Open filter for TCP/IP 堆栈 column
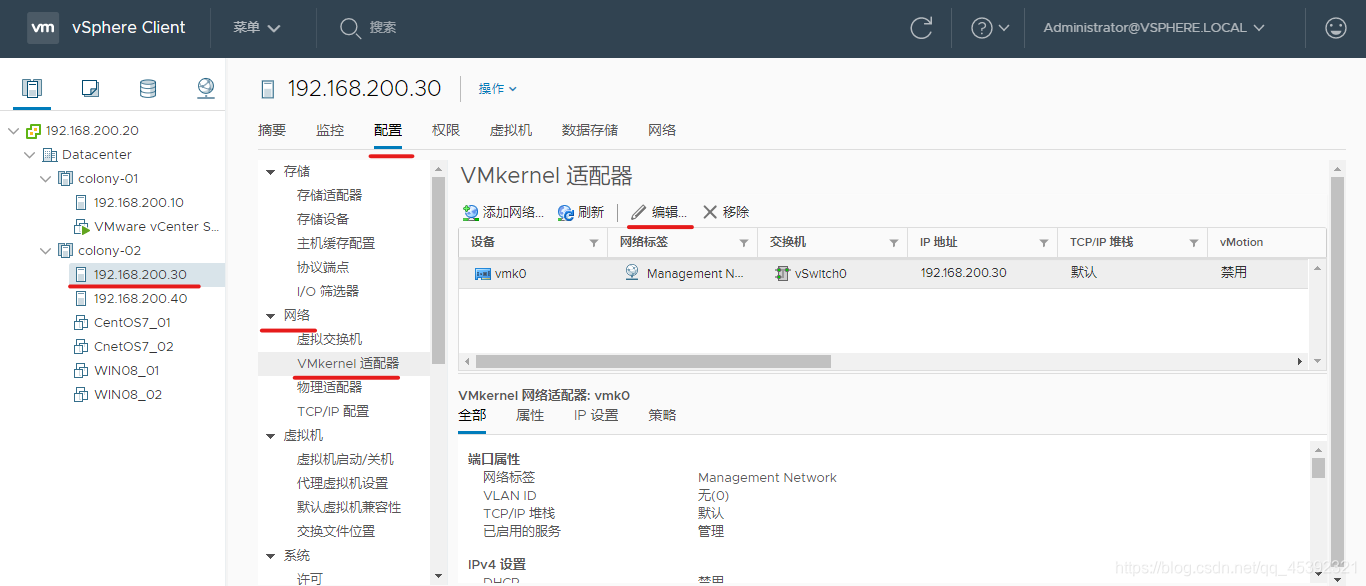1366x586 pixels. point(1194,243)
